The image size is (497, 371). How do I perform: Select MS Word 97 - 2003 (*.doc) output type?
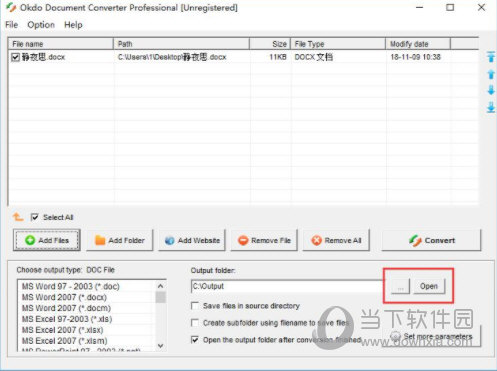click(71, 286)
